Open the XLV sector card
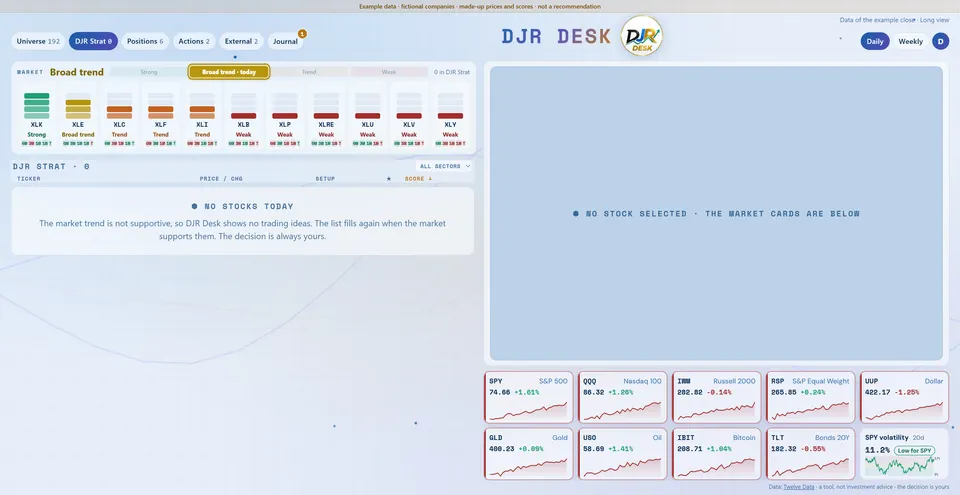 click(x=409, y=116)
